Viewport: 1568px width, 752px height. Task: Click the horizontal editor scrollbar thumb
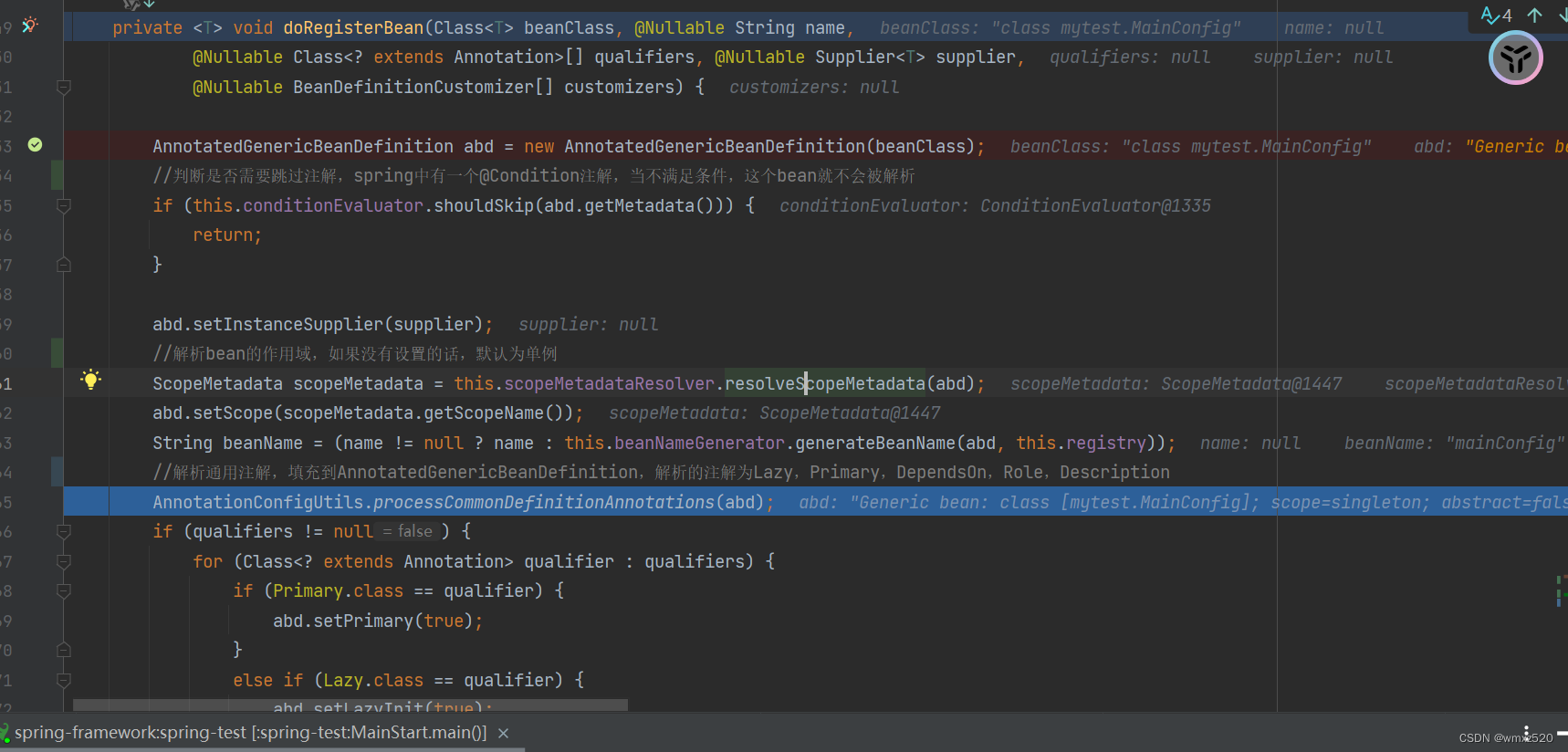350,705
